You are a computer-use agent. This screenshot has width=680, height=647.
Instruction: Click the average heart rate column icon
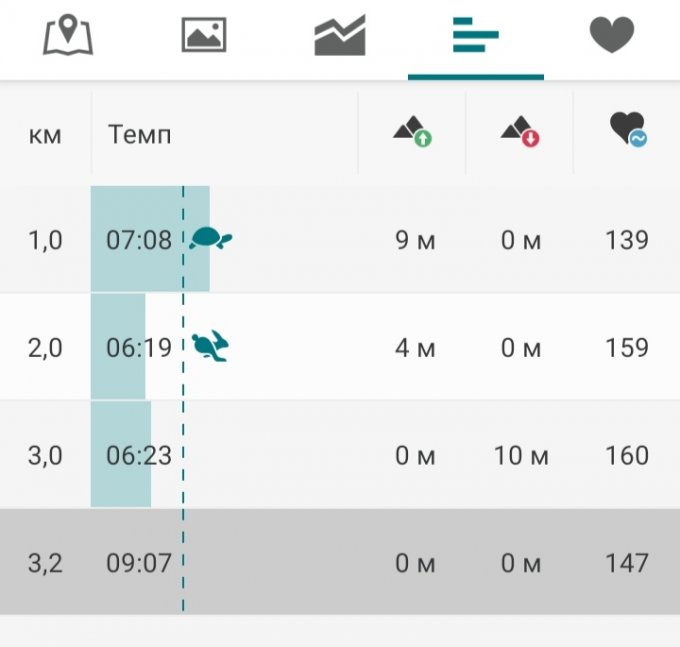click(627, 131)
